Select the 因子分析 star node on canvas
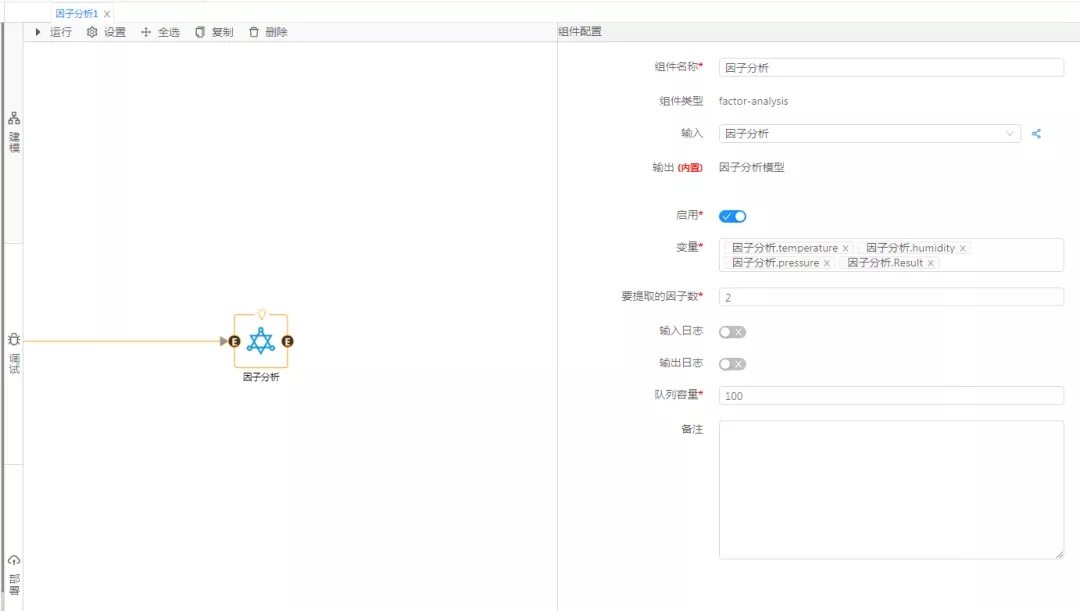This screenshot has height=611, width=1080. pyautogui.click(x=261, y=341)
